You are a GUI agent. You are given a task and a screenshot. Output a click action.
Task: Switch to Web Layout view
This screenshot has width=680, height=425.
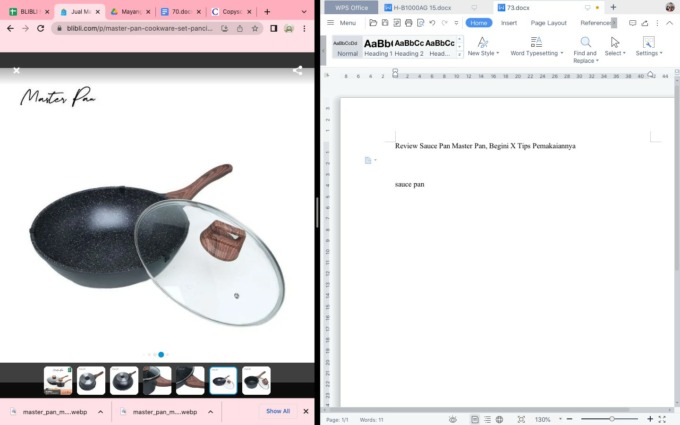click(x=500, y=419)
